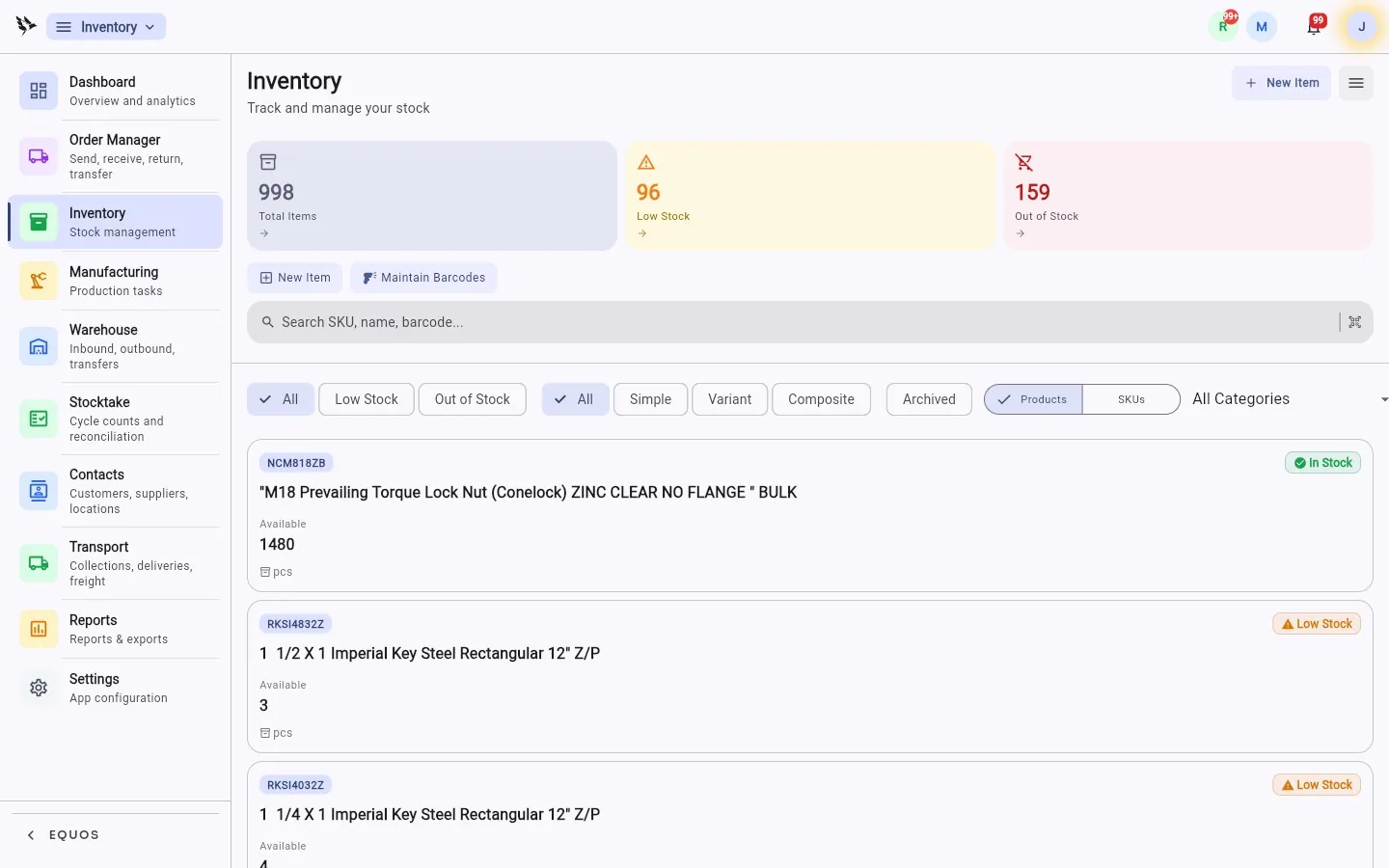Click New Item button below summary cards
This screenshot has width=1389, height=868.
point(295,278)
